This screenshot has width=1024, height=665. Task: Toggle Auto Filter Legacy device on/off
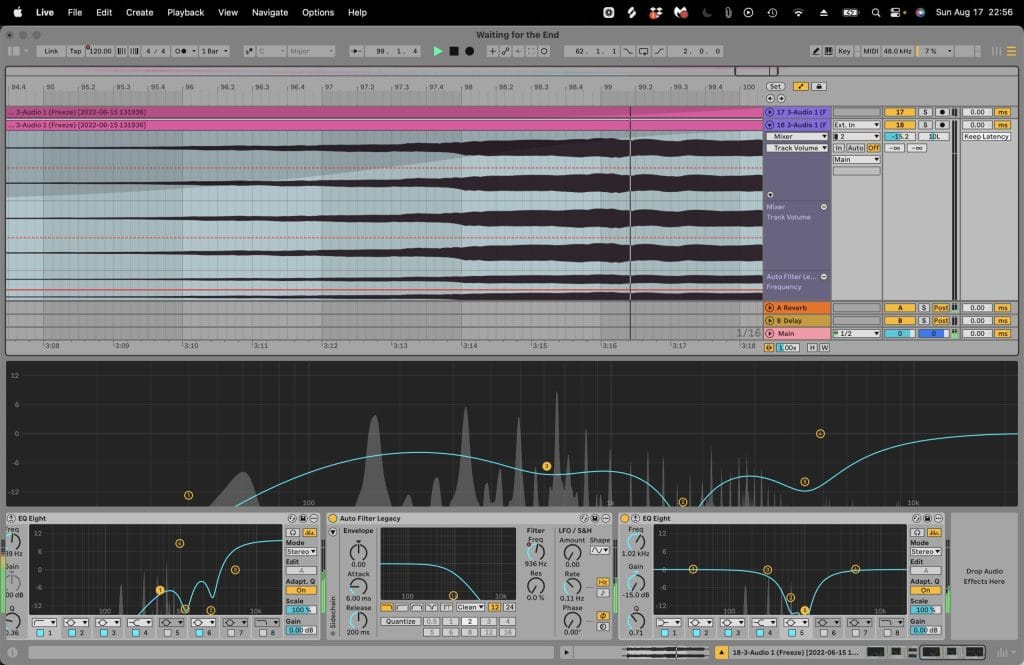(x=333, y=519)
